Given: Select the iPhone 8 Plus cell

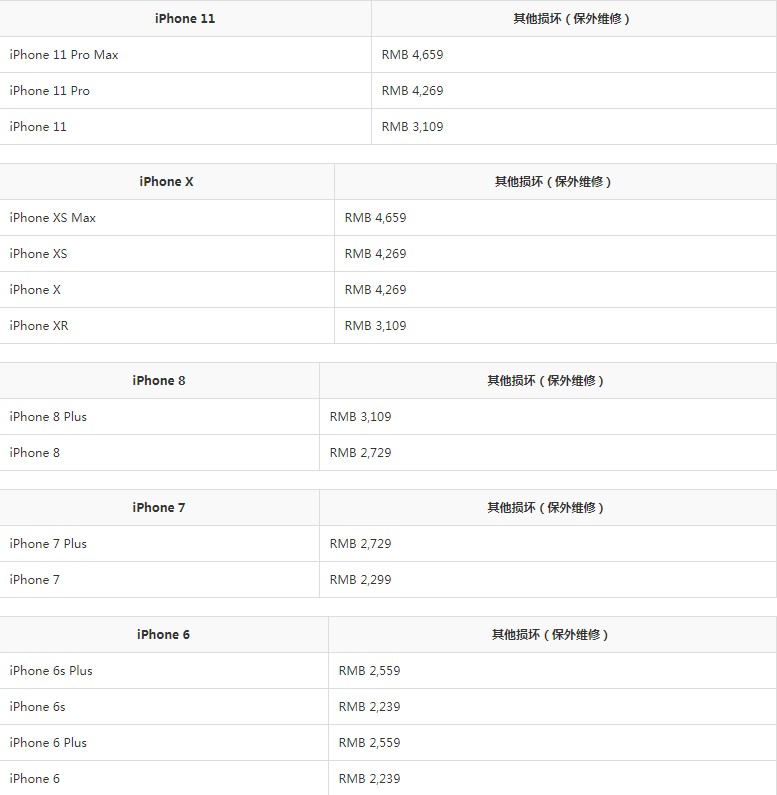Looking at the screenshot, I should coord(48,417).
